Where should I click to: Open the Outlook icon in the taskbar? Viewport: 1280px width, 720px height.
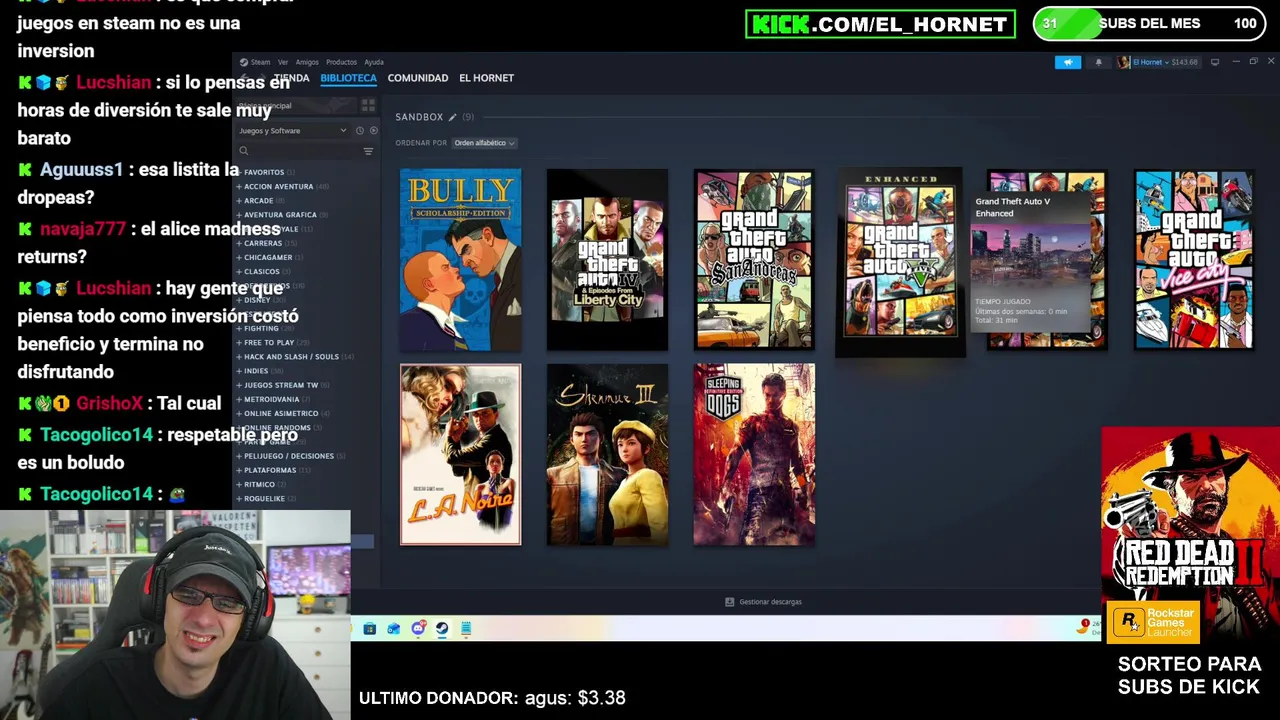click(x=393, y=628)
